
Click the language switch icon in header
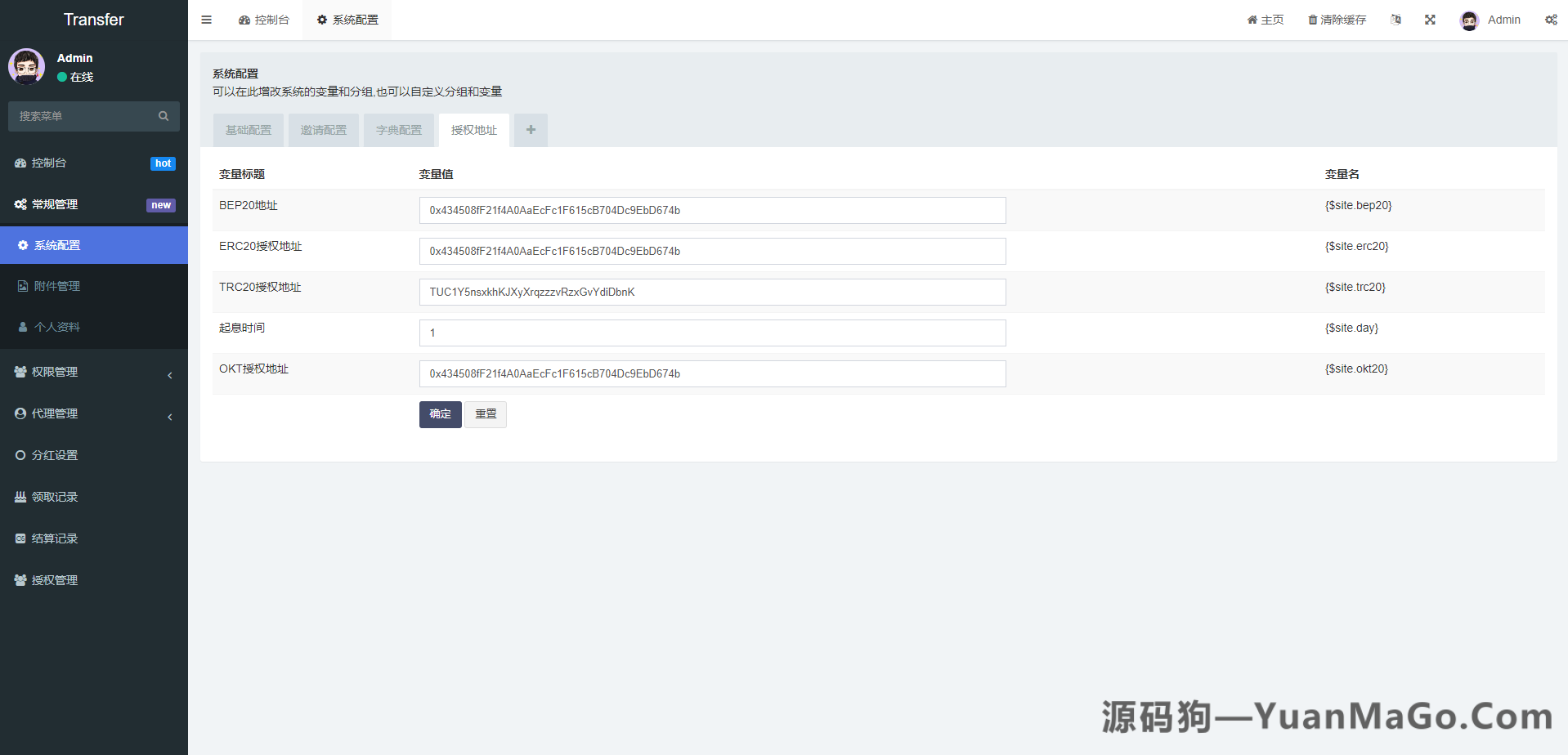click(1396, 20)
